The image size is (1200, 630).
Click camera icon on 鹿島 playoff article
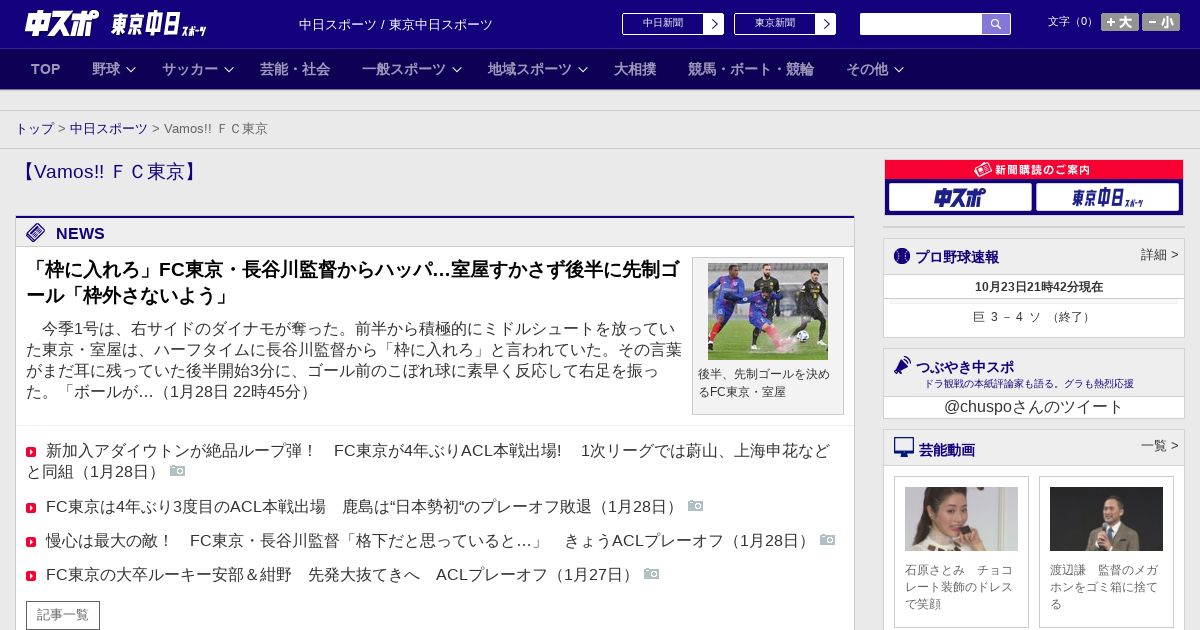(696, 506)
